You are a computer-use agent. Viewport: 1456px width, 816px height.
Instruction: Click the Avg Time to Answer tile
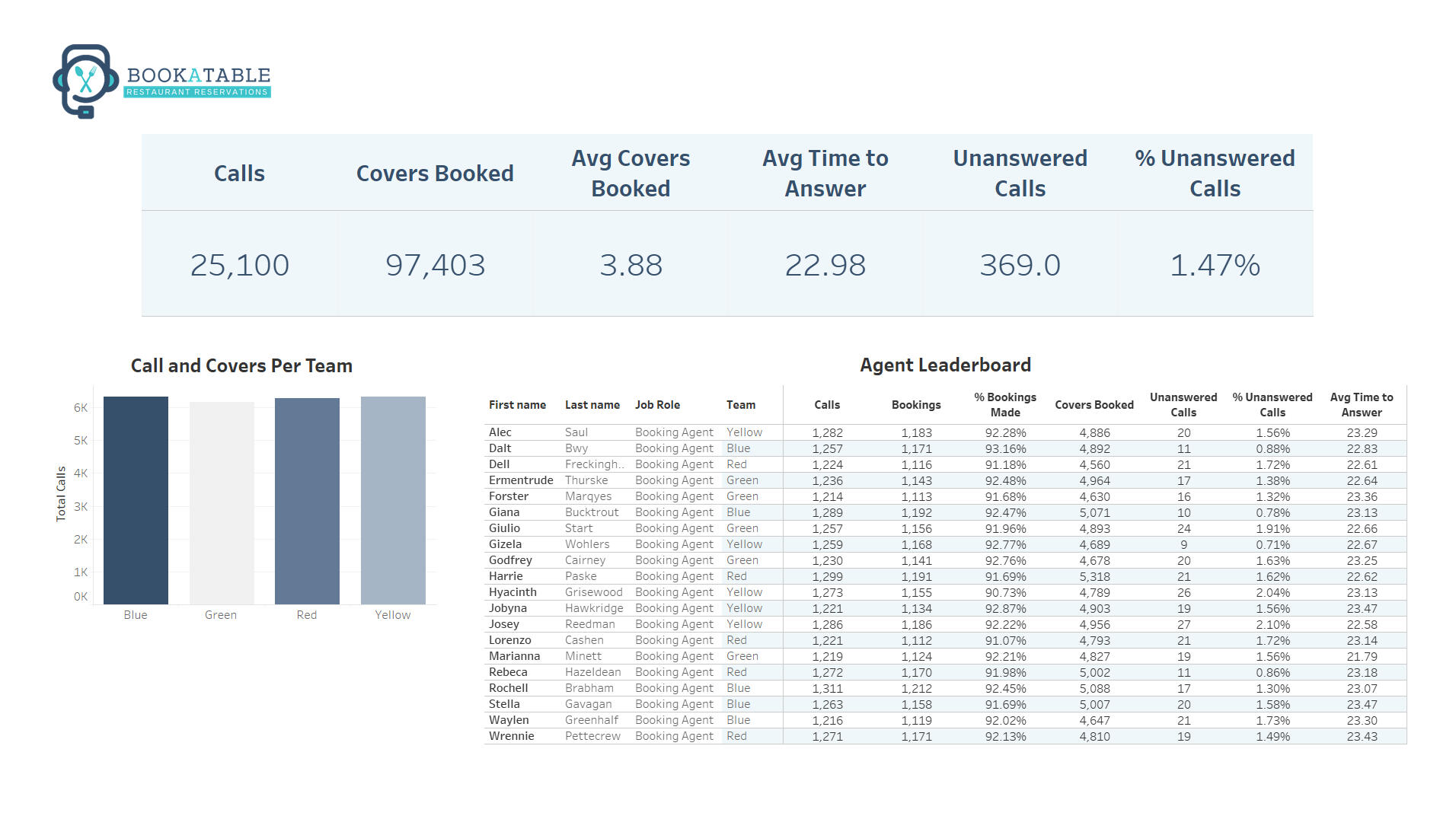pyautogui.click(x=826, y=265)
